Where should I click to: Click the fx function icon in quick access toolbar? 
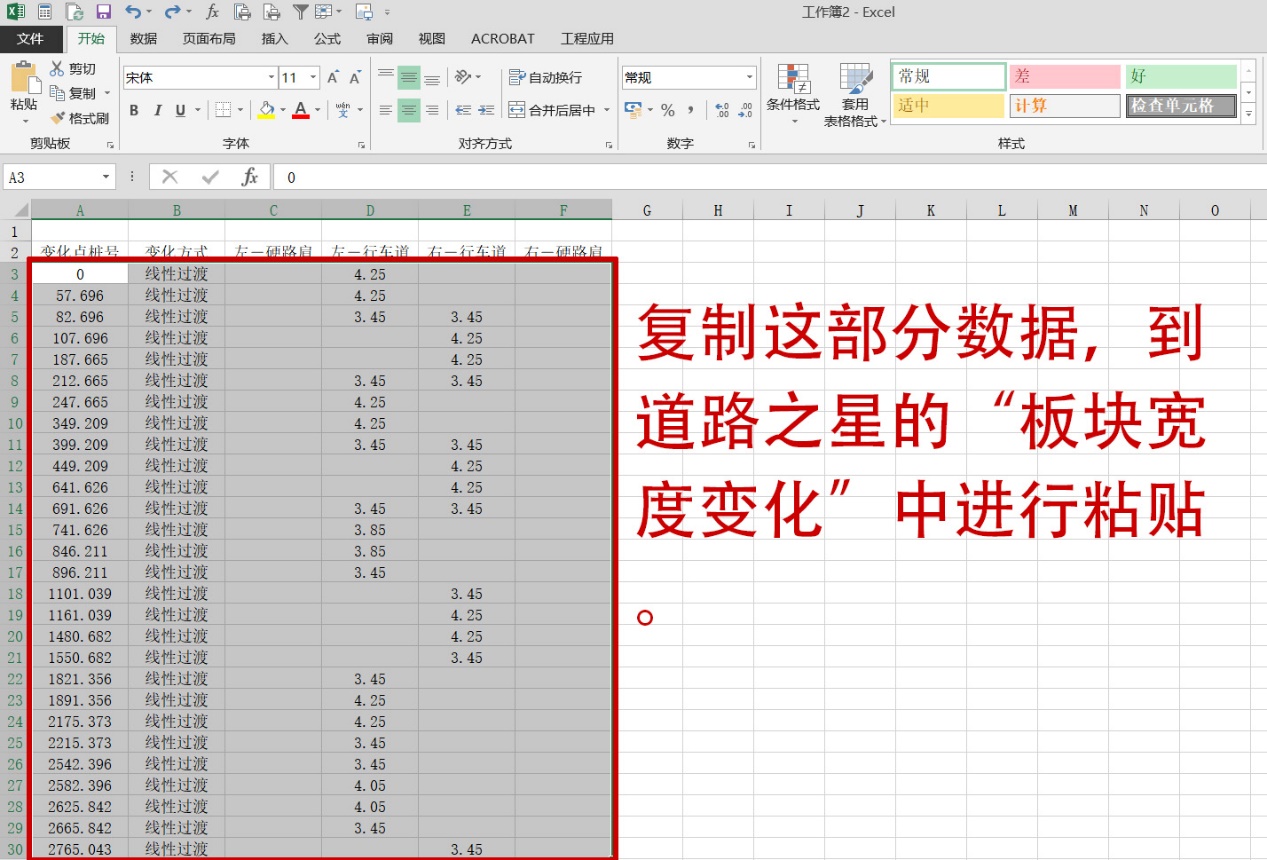tap(212, 12)
